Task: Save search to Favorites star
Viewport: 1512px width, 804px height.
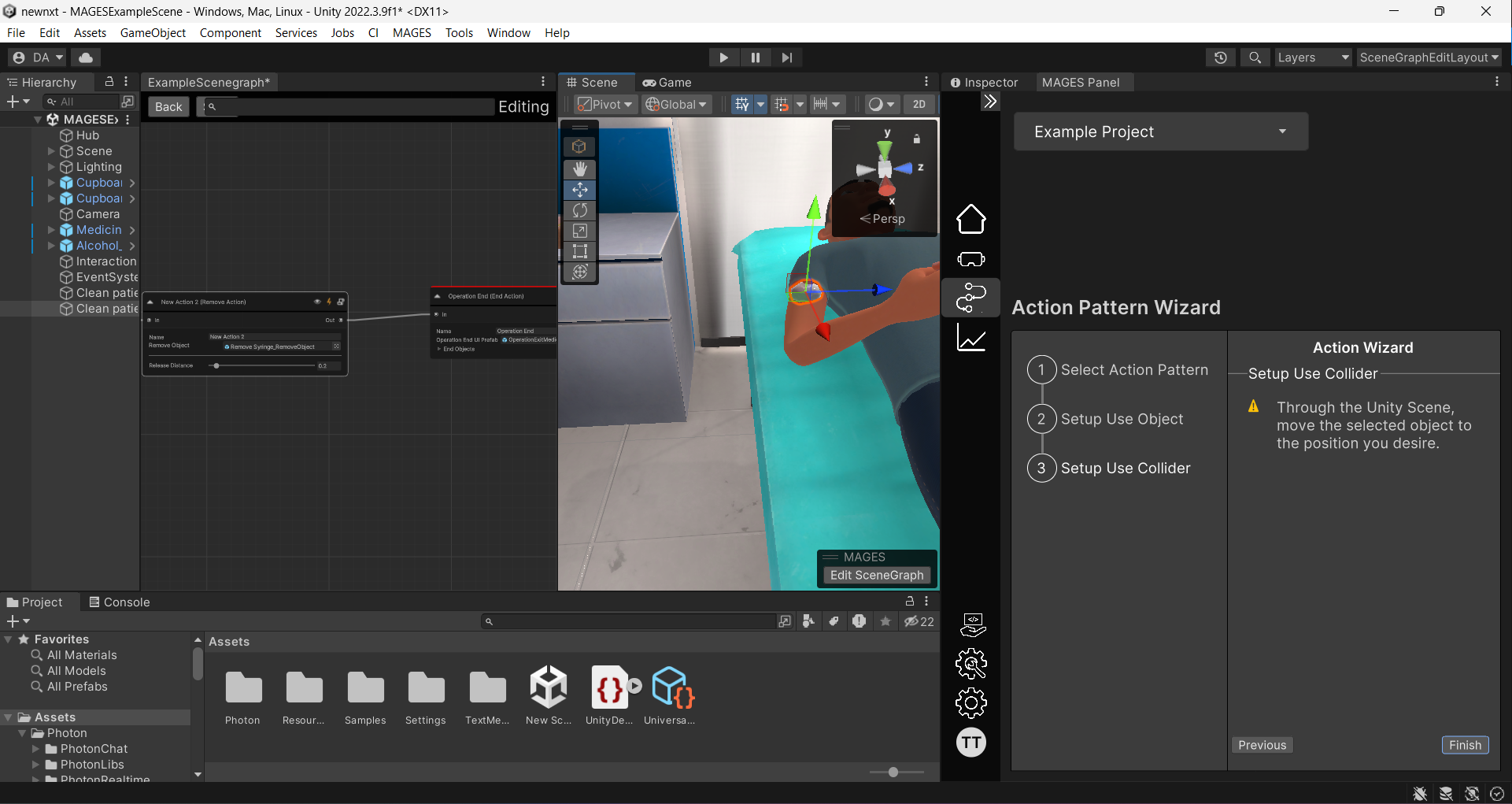Action: (885, 621)
